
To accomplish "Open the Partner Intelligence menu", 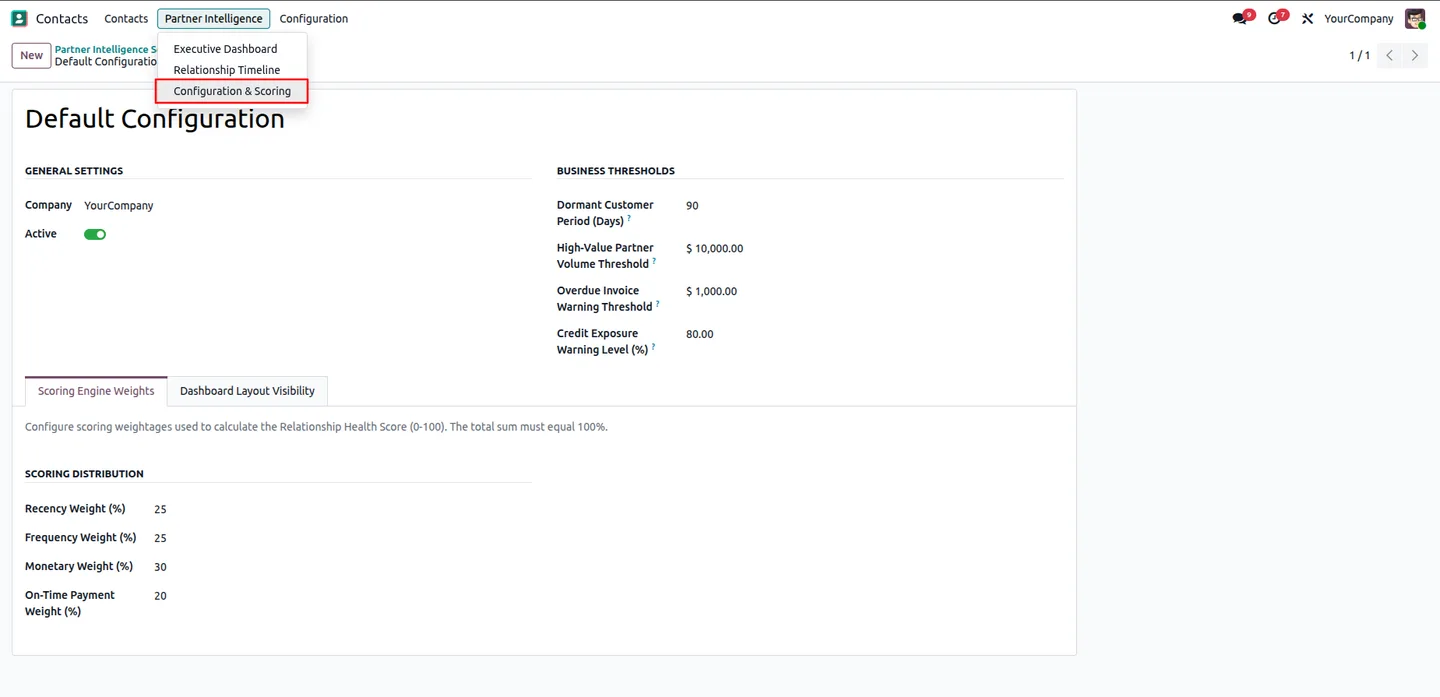I will (x=213, y=18).
